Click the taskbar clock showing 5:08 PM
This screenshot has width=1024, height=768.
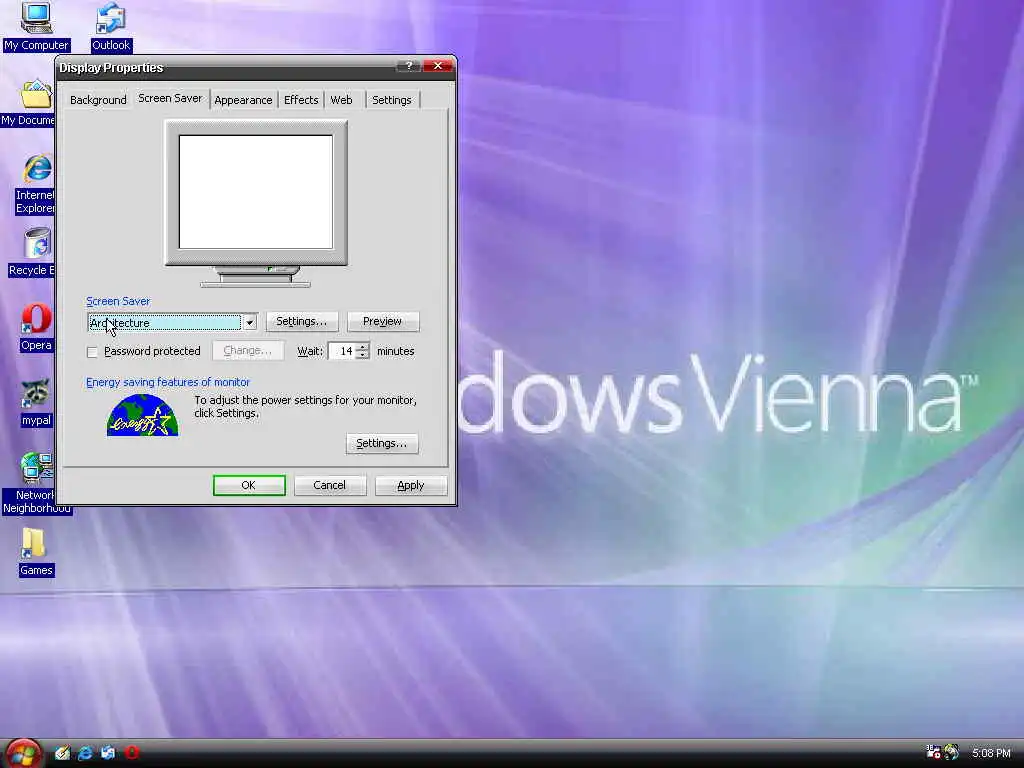tap(991, 753)
